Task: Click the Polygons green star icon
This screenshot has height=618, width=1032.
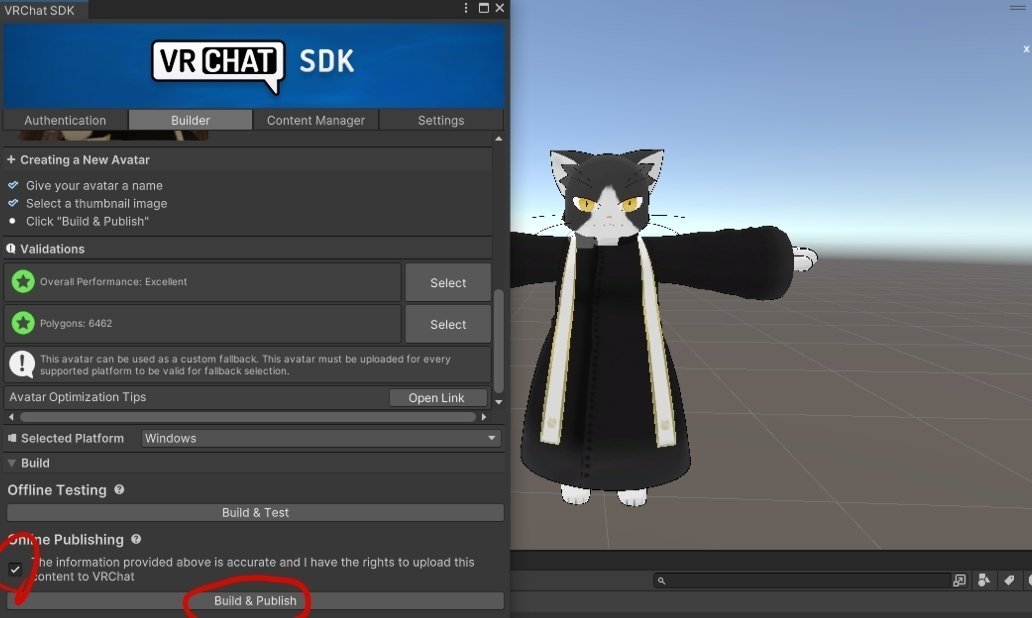Action: click(23, 323)
